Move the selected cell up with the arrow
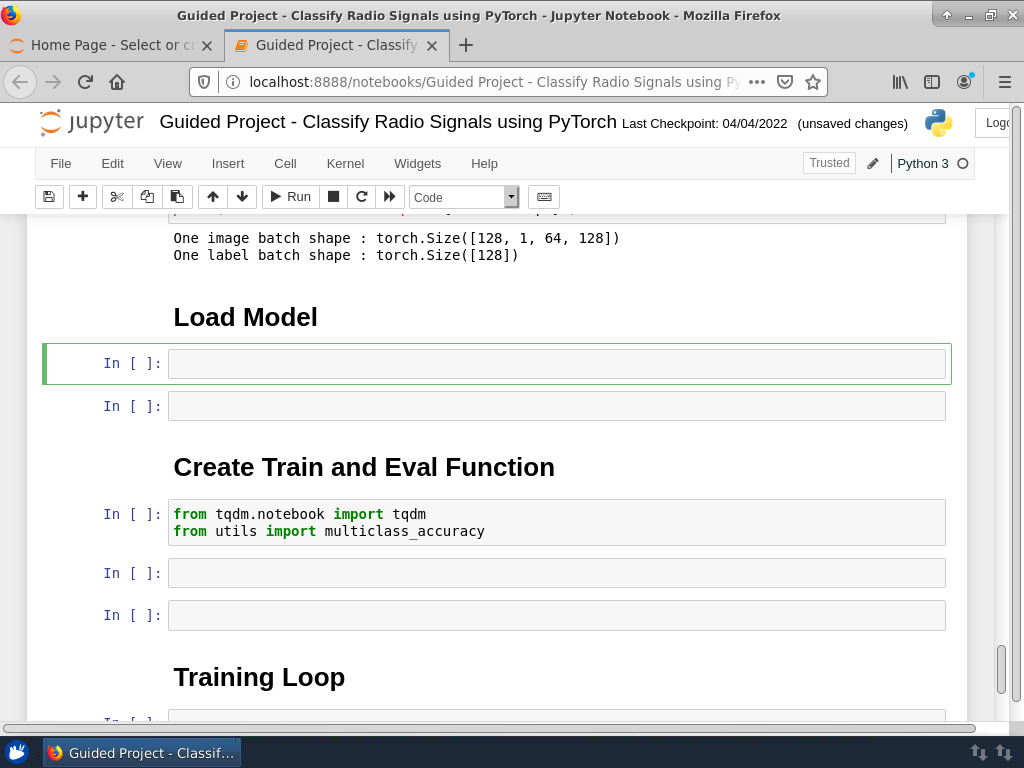 pyautogui.click(x=213, y=197)
